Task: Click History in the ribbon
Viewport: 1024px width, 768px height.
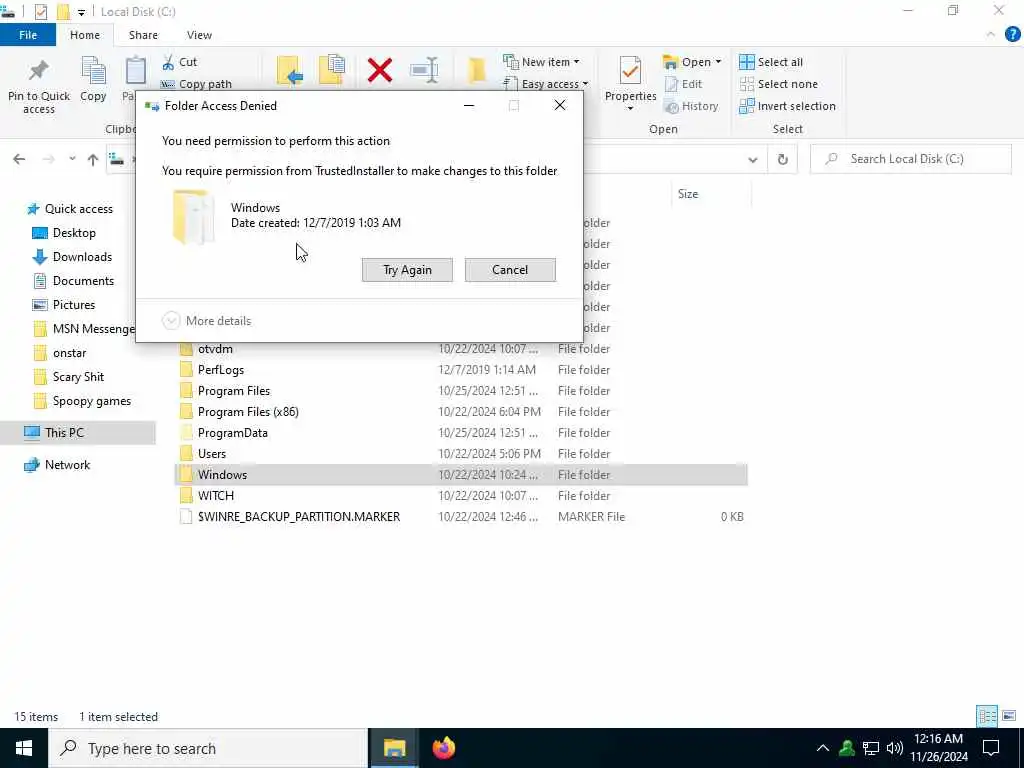Action: point(691,106)
